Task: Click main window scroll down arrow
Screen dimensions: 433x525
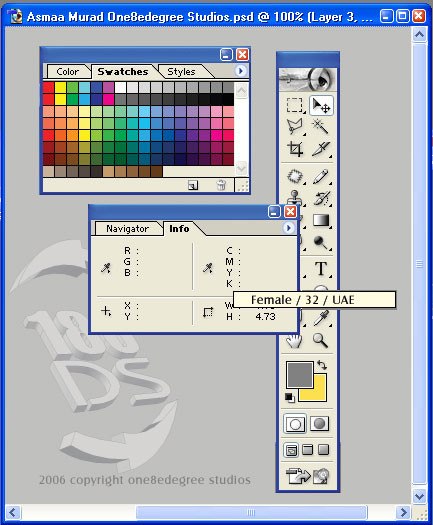Action: click(420, 496)
